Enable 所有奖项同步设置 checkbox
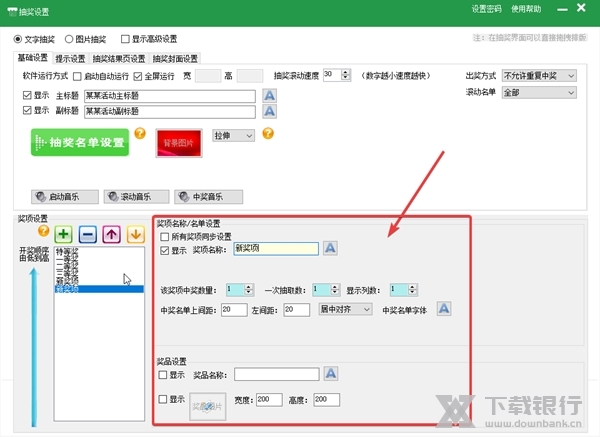Screen dimensions: 600x437 [x=165, y=236]
